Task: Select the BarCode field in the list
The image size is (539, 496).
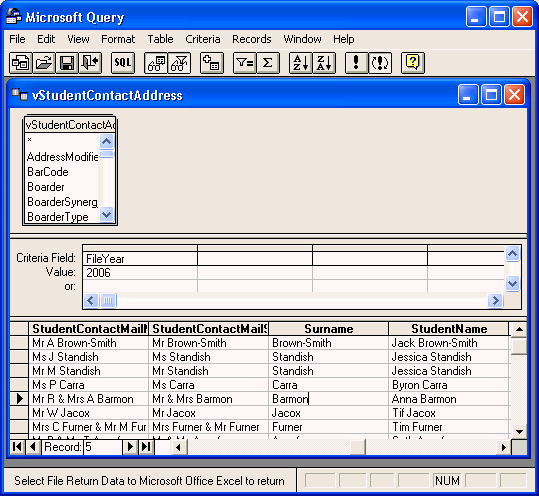Action: [x=62, y=172]
